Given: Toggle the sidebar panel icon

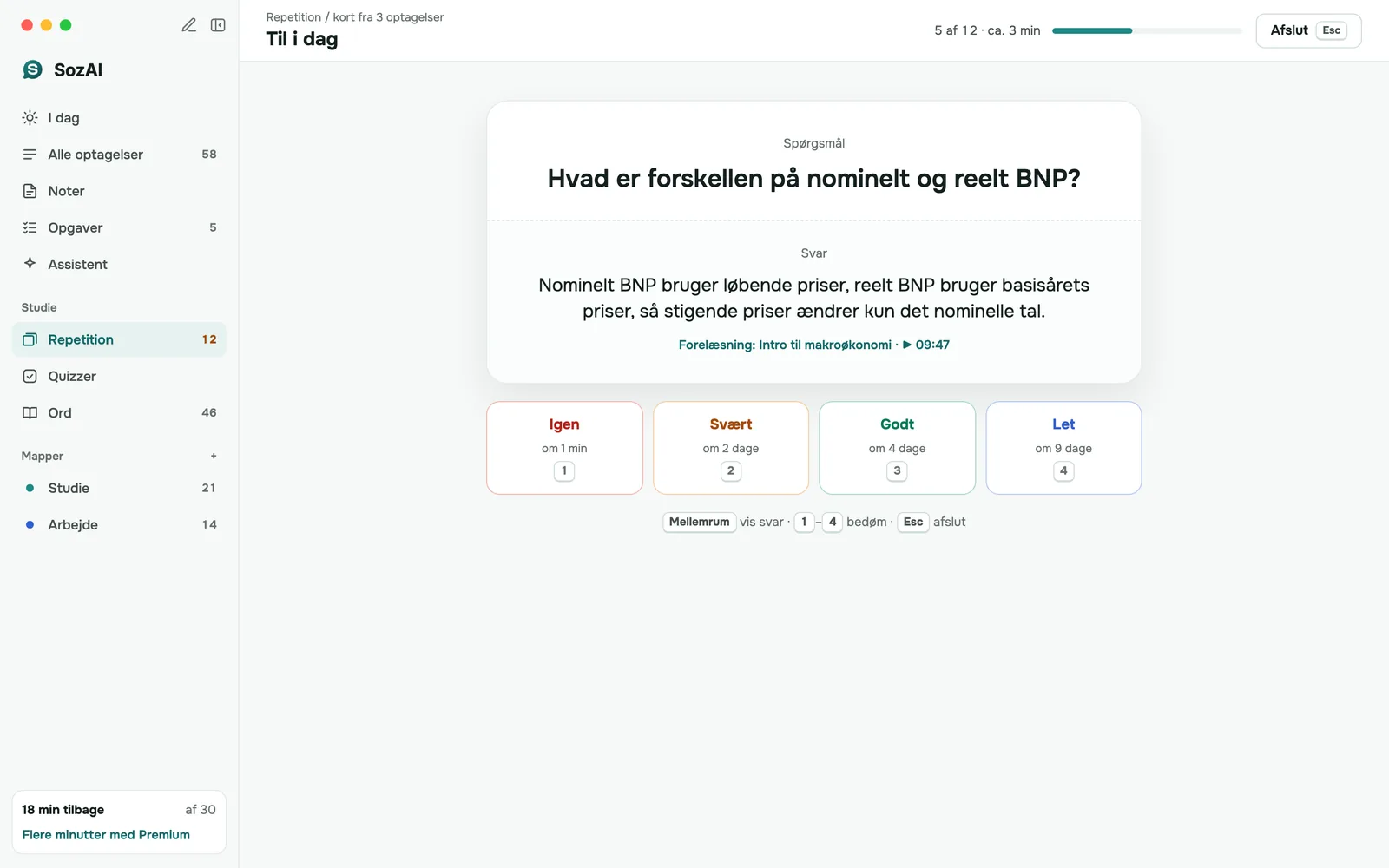Looking at the screenshot, I should (x=218, y=25).
